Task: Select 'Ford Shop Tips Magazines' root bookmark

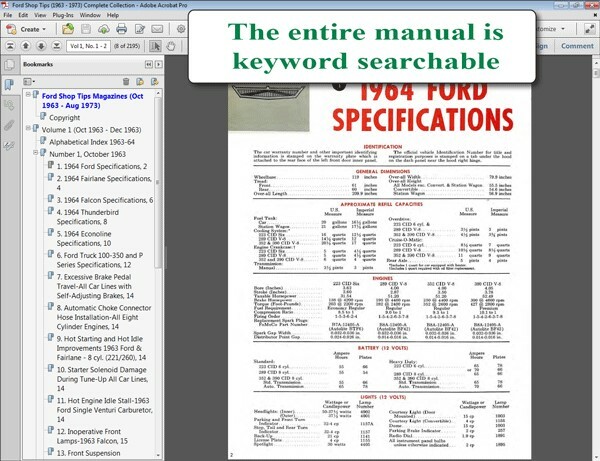Action: tap(92, 101)
